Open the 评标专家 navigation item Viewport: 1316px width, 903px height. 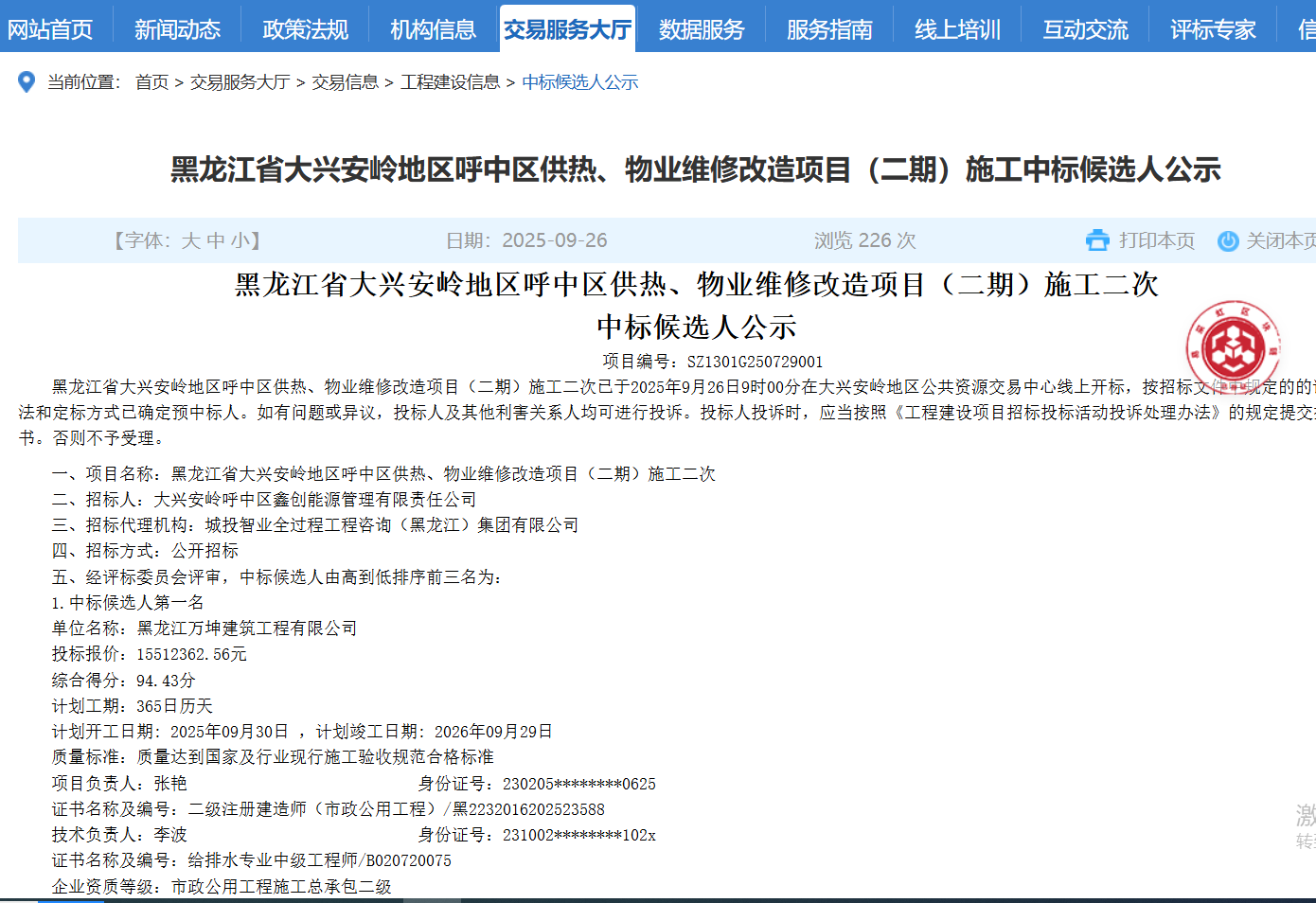tap(1213, 29)
